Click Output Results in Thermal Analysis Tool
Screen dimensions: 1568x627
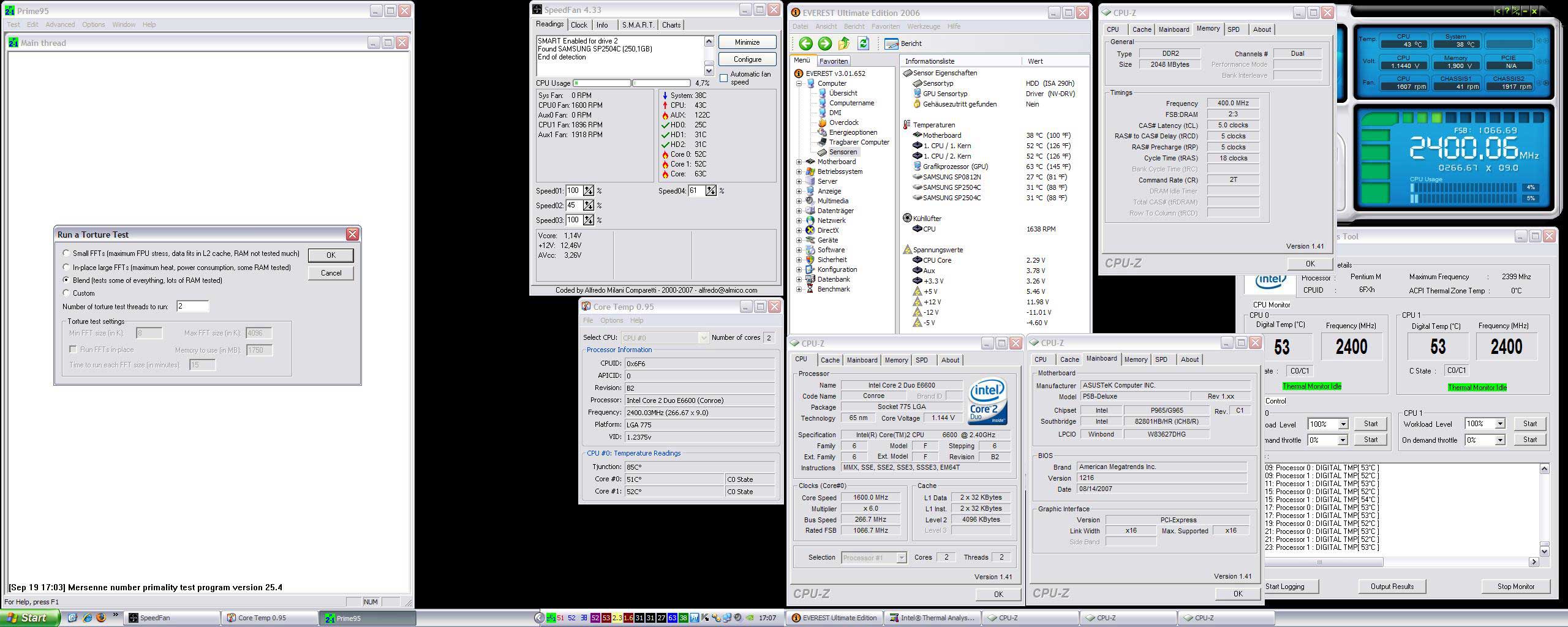coord(1392,587)
